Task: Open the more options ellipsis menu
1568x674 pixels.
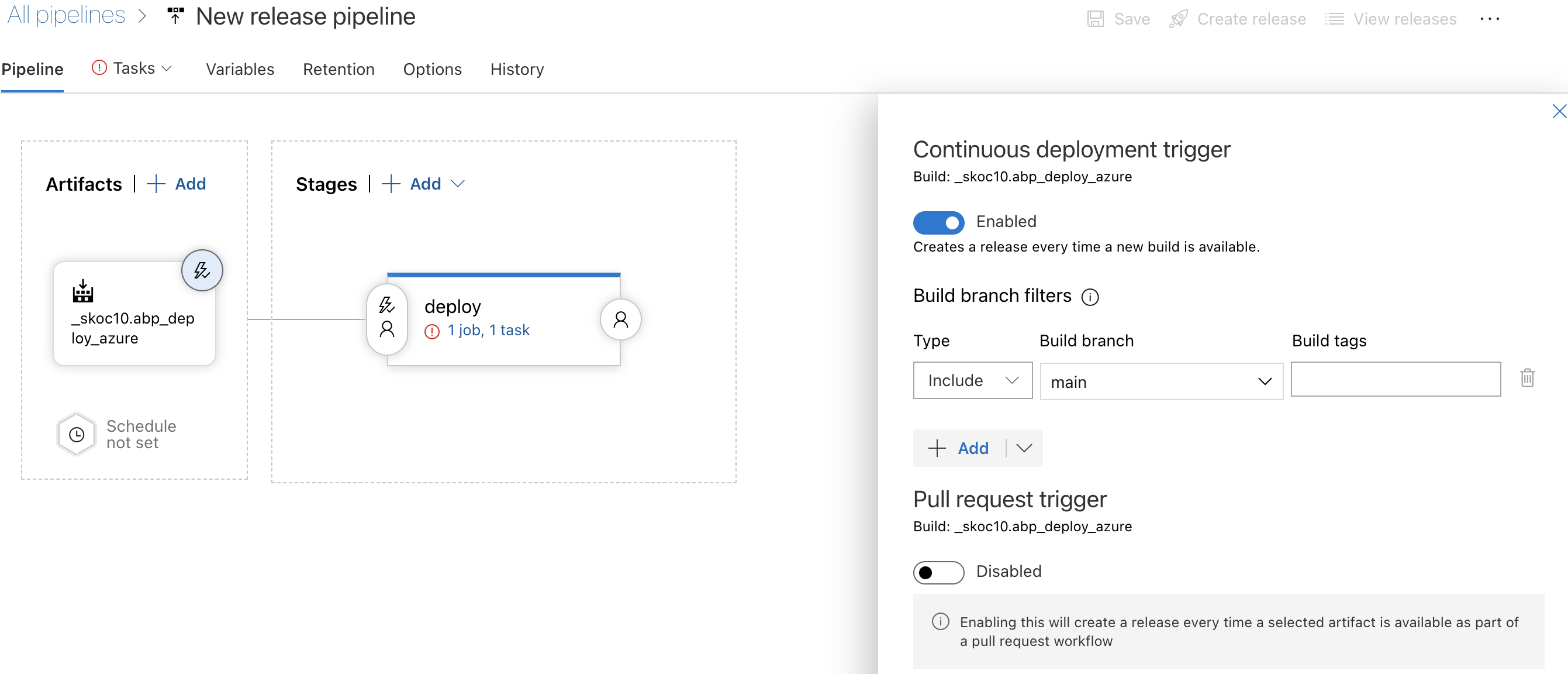Action: (x=1490, y=19)
